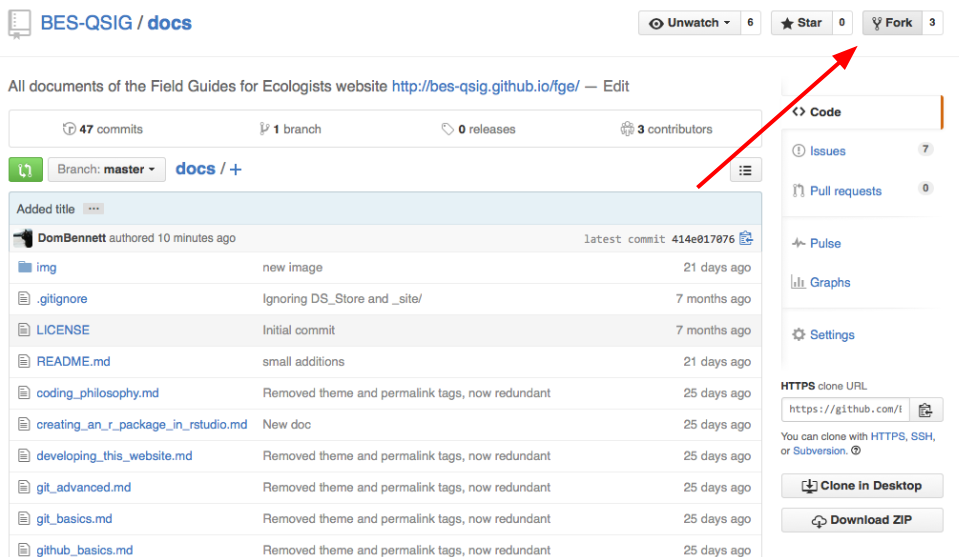The image size is (959, 557).
Task: Open latest commit 414e017076
Action: (x=703, y=239)
